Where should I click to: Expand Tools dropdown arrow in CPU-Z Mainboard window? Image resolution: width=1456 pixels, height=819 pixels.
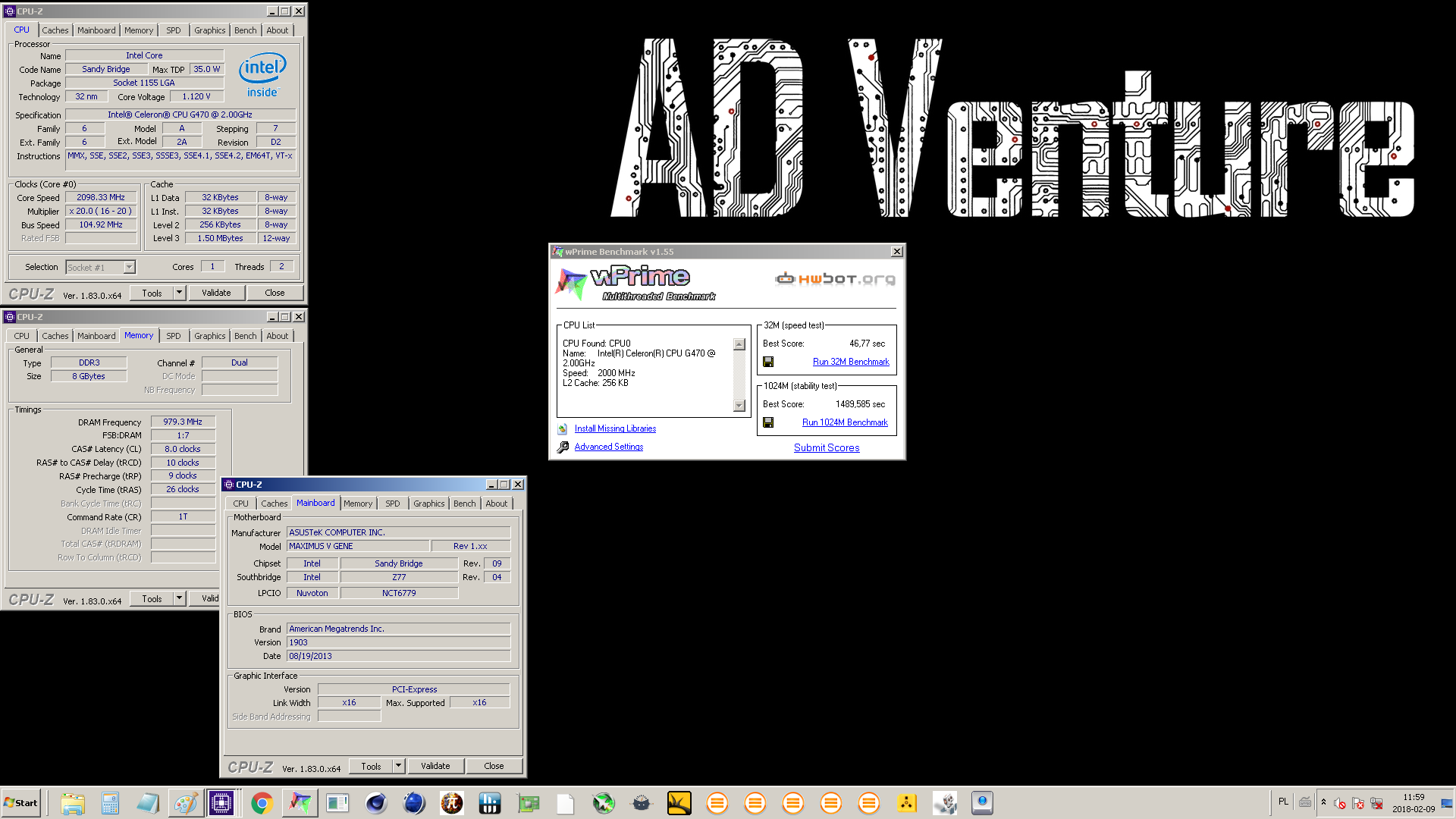pos(399,766)
